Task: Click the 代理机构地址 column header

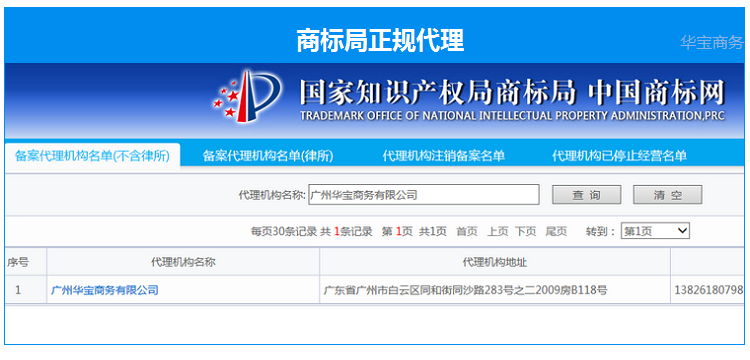Action: click(495, 262)
